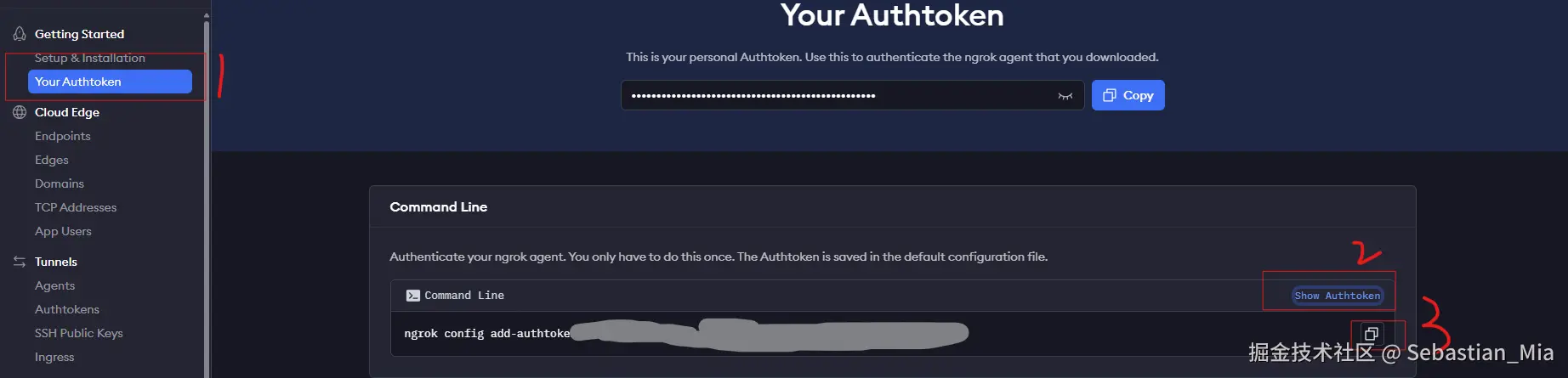The width and height of the screenshot is (1568, 378).
Task: Go to Authtokens under Tunnels
Action: coord(67,309)
